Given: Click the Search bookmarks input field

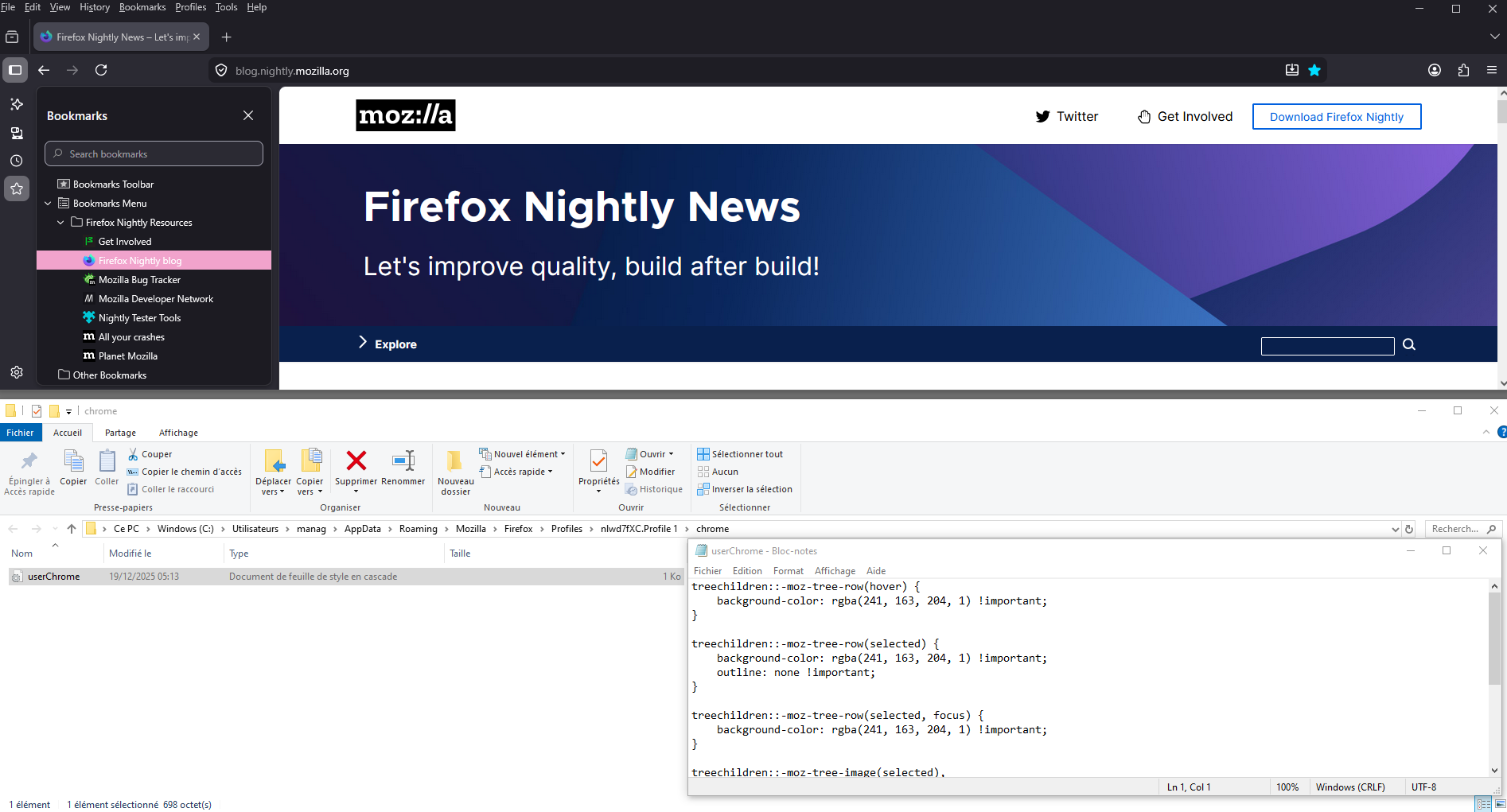Looking at the screenshot, I should pos(154,153).
